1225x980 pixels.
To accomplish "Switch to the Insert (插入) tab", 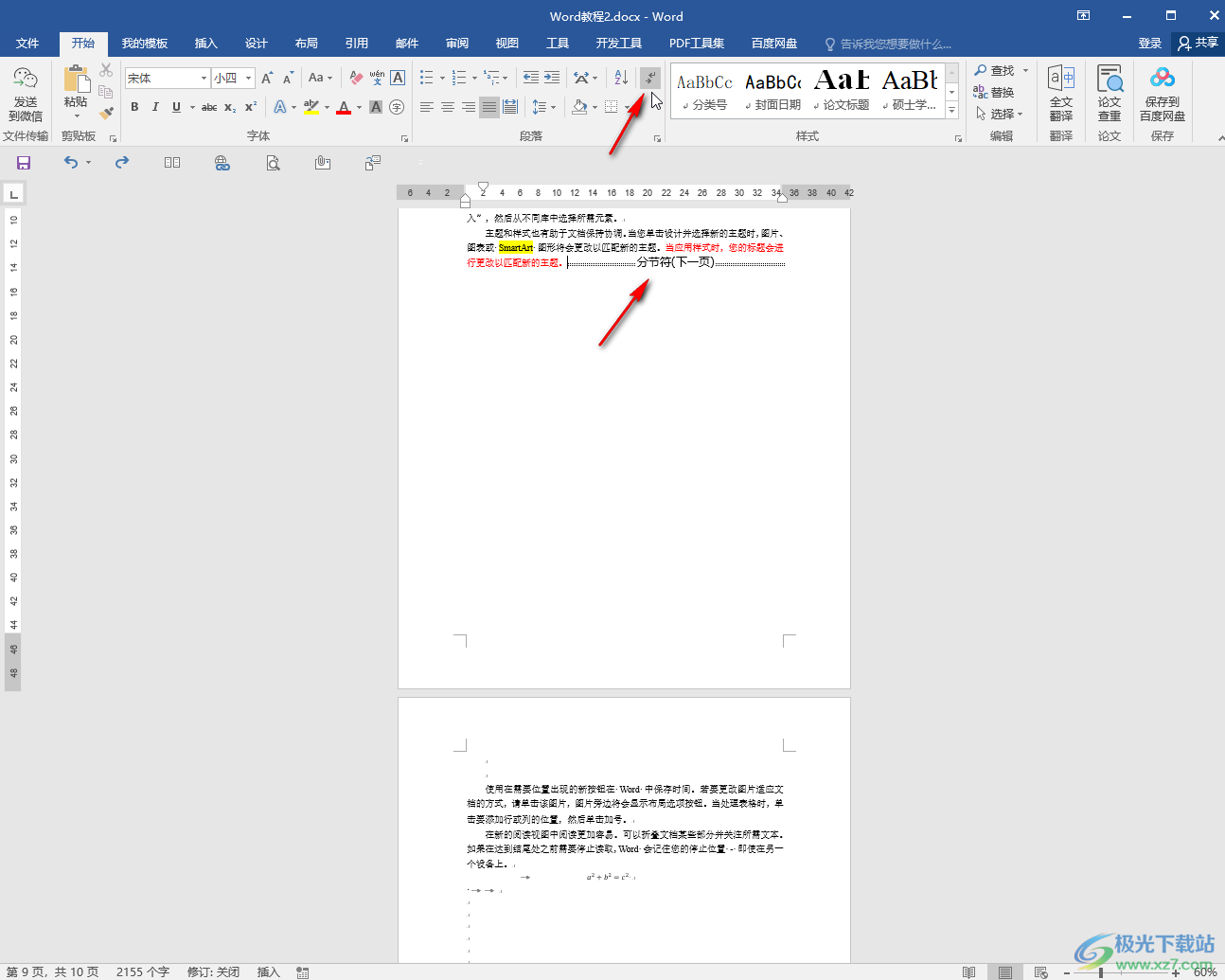I will pyautogui.click(x=205, y=44).
